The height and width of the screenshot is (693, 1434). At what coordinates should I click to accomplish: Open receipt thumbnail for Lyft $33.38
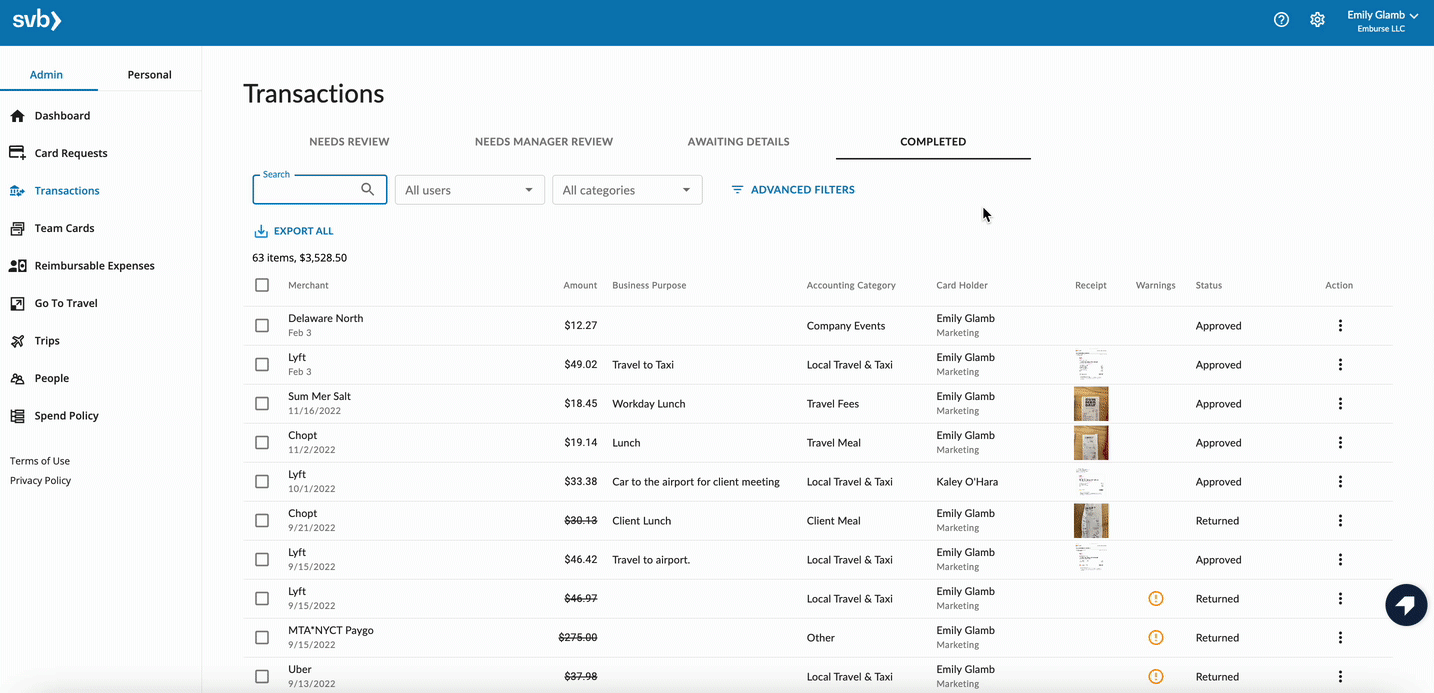(1091, 482)
